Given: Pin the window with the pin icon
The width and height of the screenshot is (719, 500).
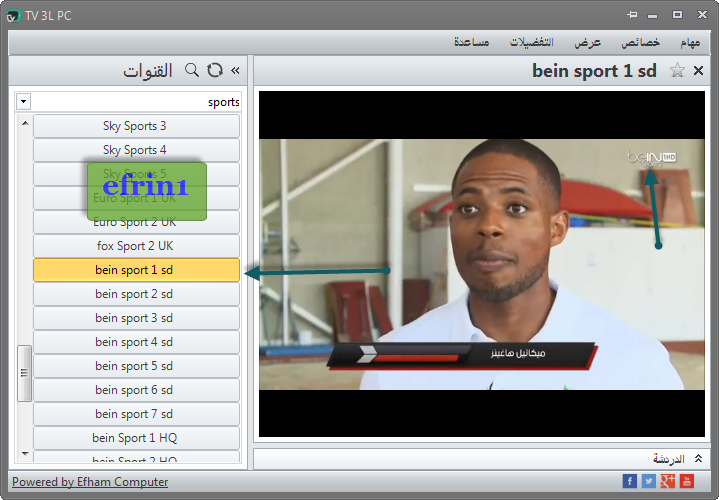Looking at the screenshot, I should [632, 15].
